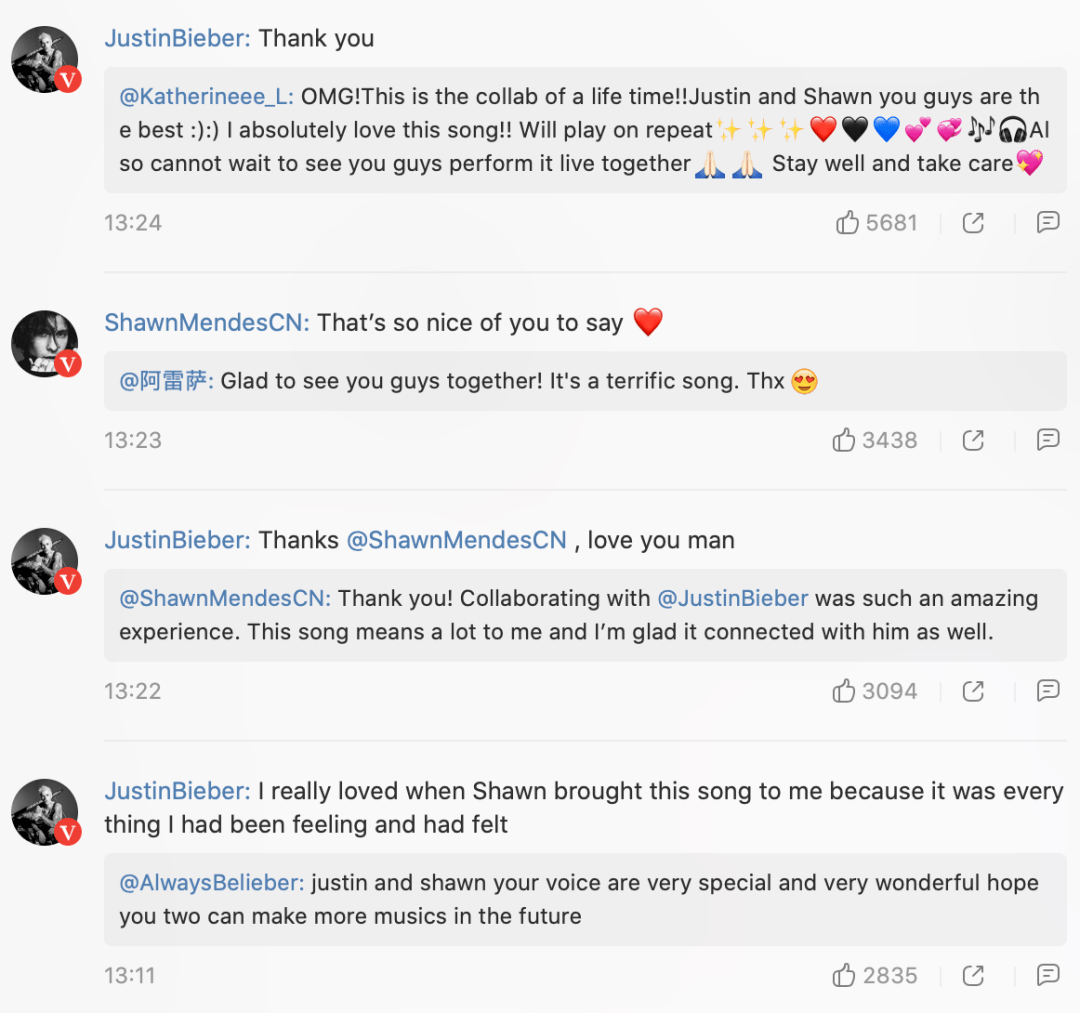Repost the 13:24 JustinBieber "Thank you" comment

coord(973,223)
